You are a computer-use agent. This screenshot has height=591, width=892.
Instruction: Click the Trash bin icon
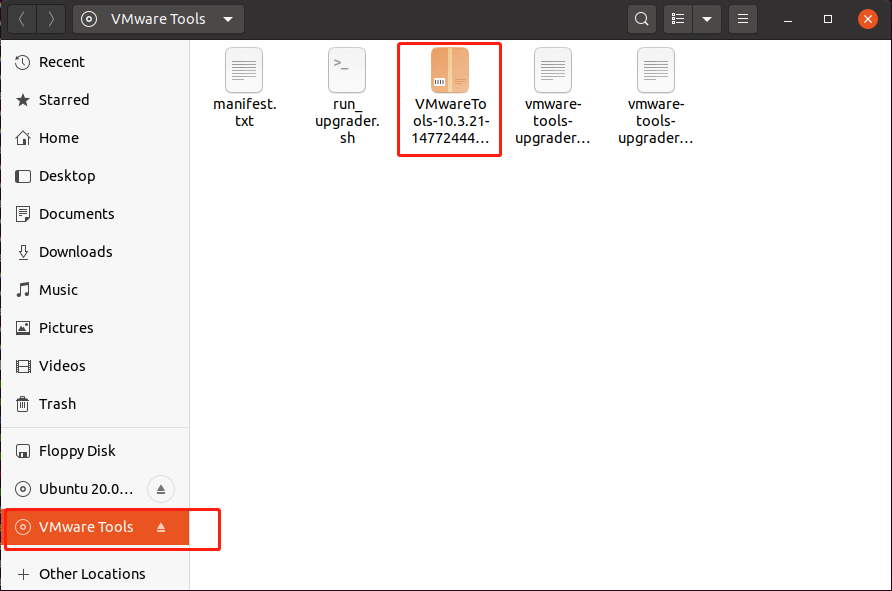23,404
